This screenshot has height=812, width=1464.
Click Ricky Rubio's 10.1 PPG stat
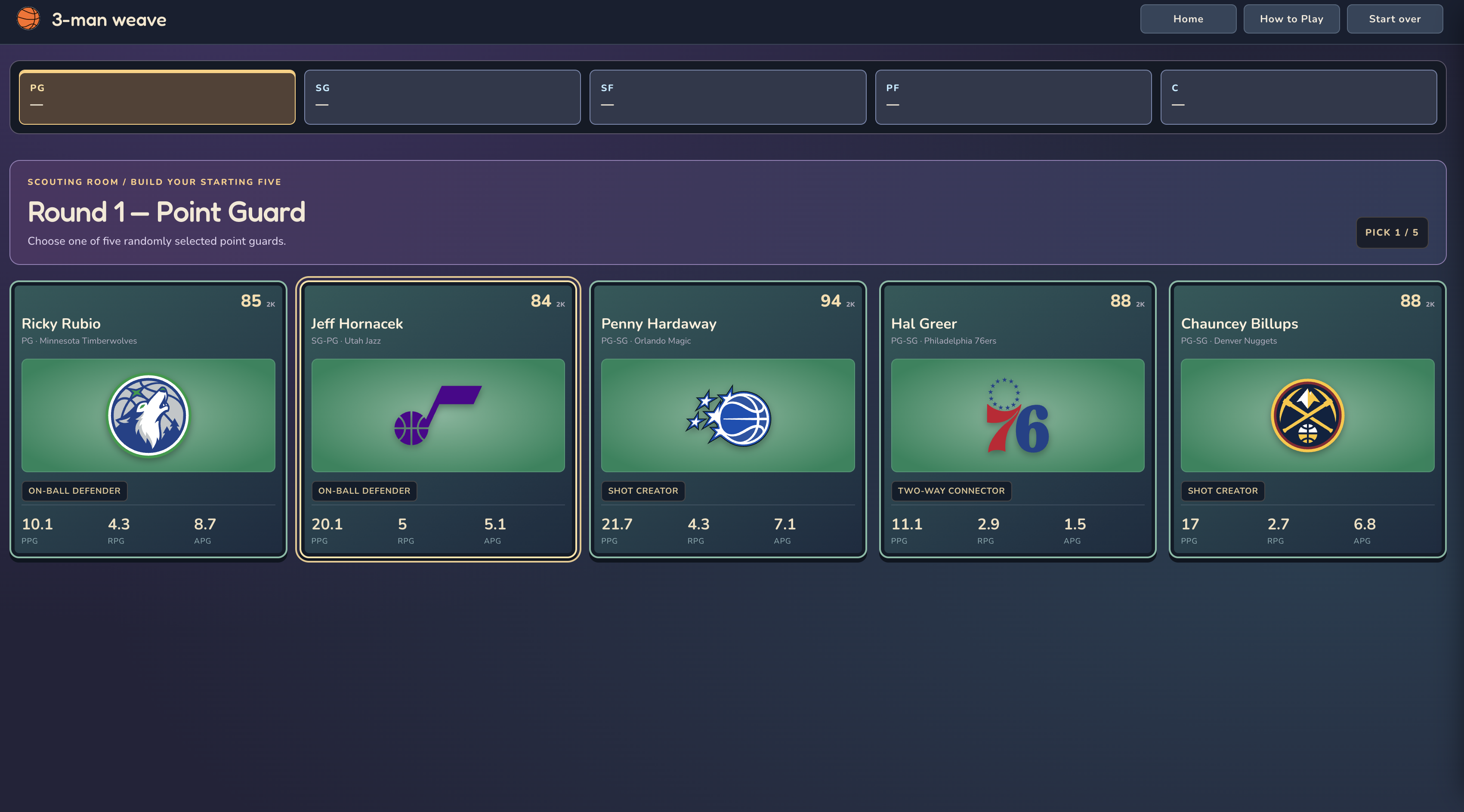point(37,530)
